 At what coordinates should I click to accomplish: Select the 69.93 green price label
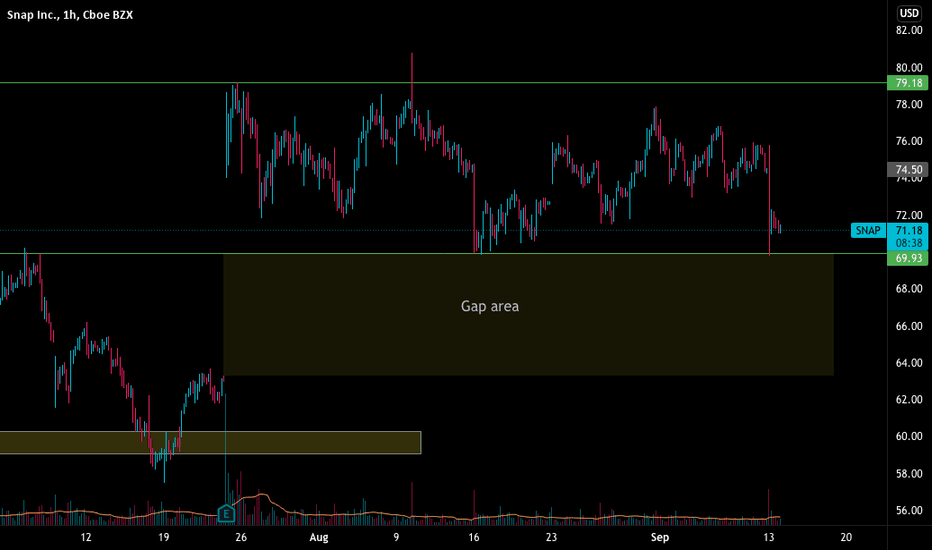908,258
